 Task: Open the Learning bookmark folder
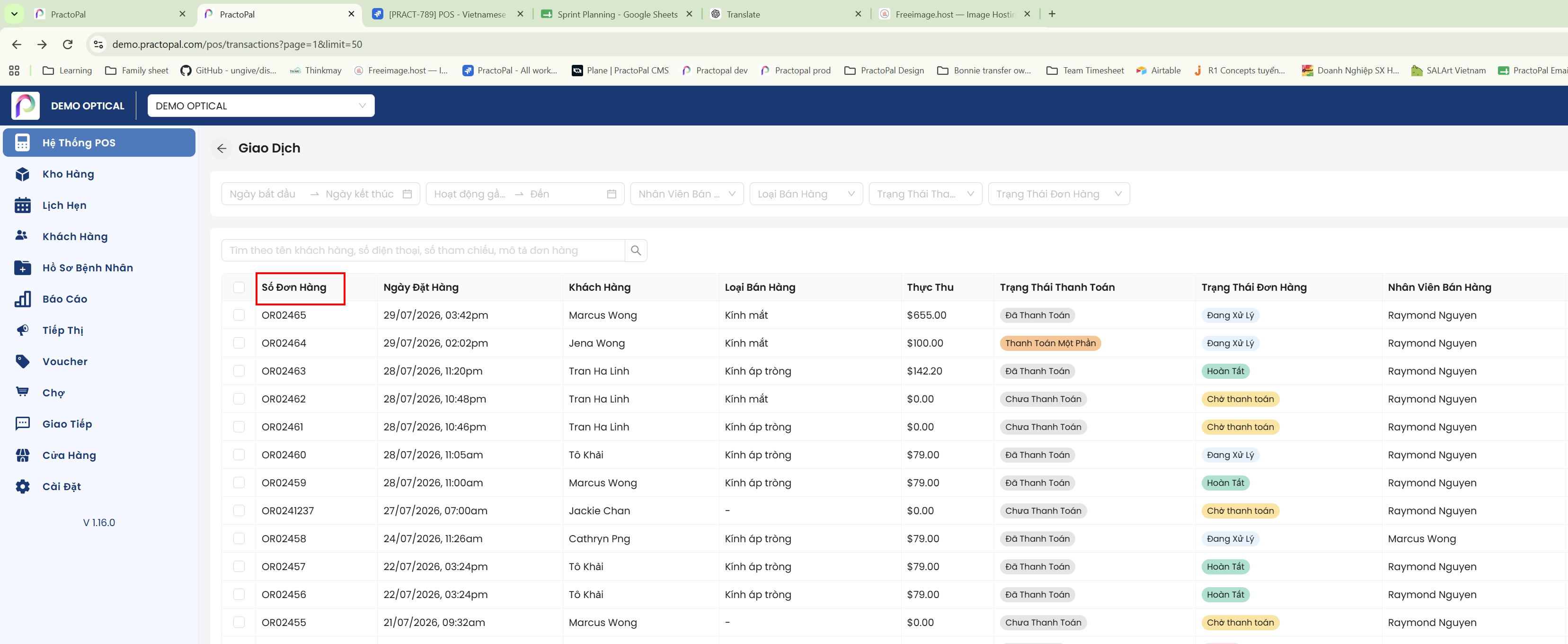[x=68, y=71]
